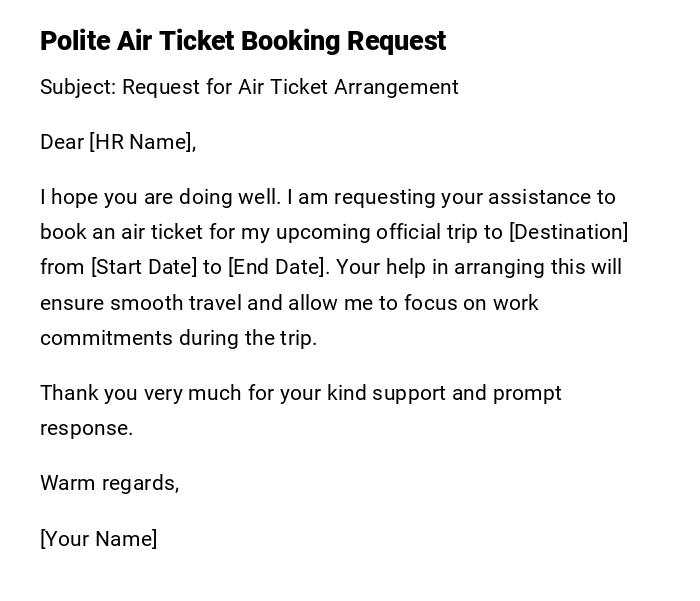This screenshot has width=700, height=601.
Task: Click "commitments during the trip." line
Action: (178, 338)
